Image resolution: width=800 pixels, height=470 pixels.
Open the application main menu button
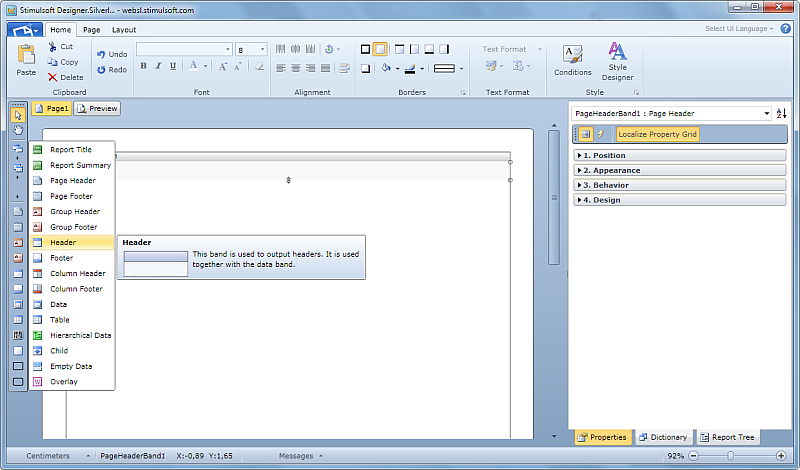pyautogui.click(x=25, y=30)
